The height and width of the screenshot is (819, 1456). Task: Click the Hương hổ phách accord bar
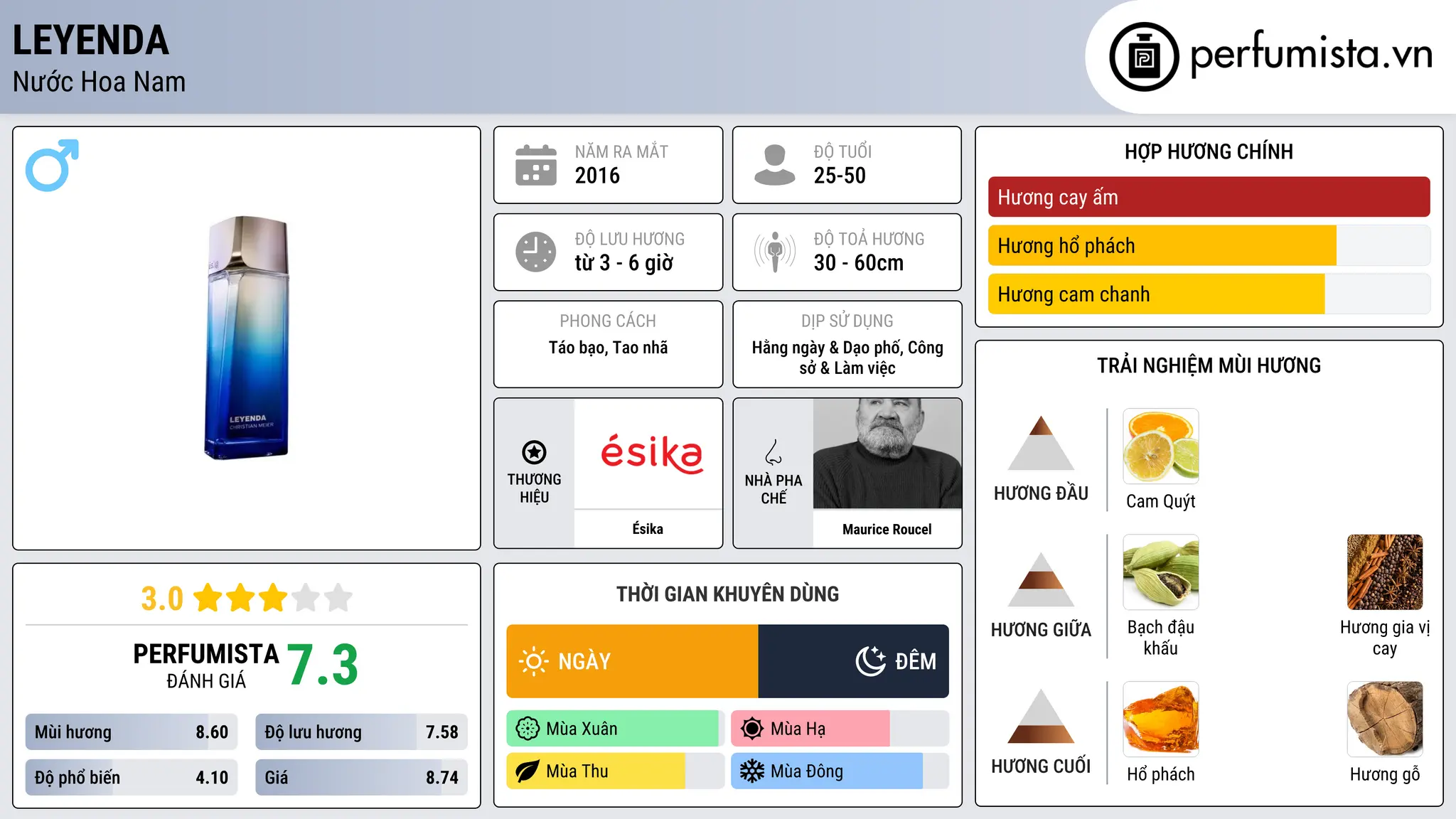(x=1209, y=245)
